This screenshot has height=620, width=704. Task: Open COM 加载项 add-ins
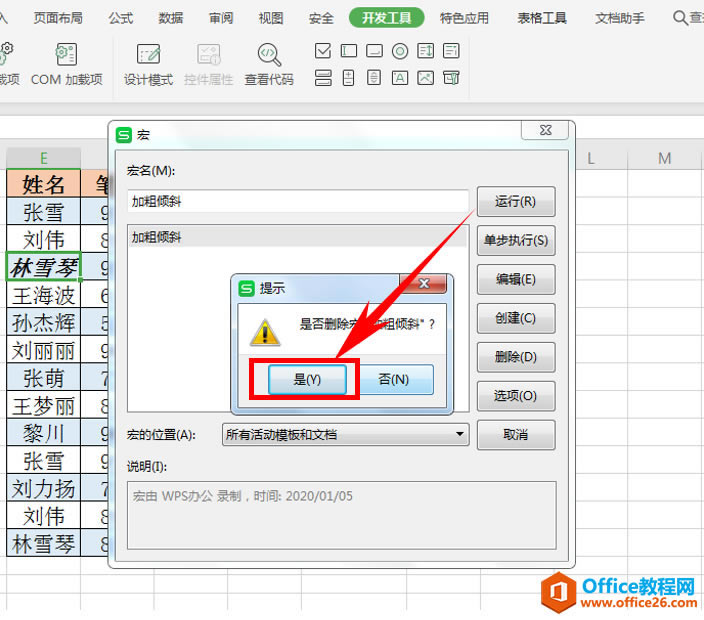tap(66, 64)
